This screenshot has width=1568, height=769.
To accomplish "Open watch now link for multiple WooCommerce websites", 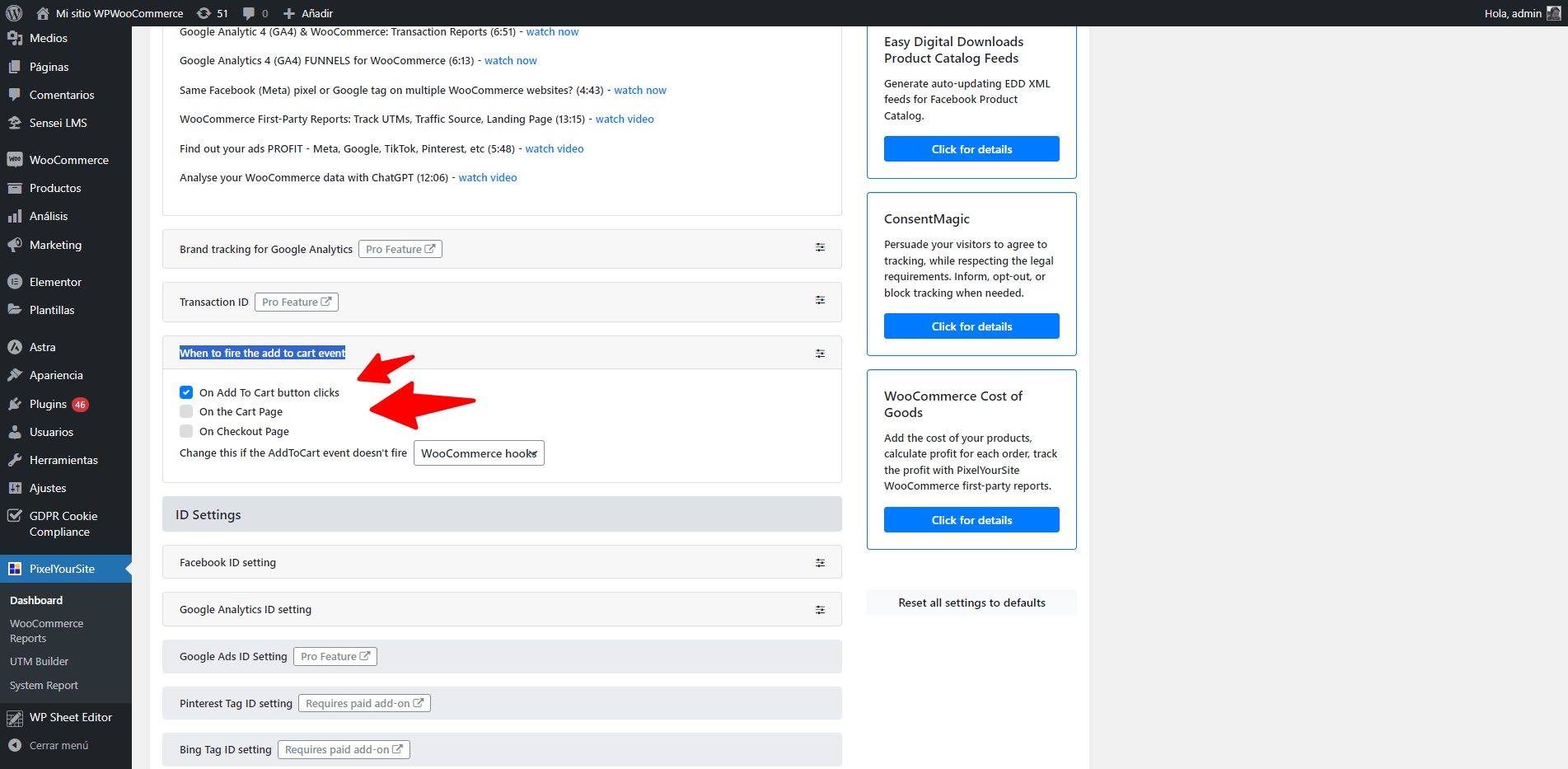I will click(640, 90).
